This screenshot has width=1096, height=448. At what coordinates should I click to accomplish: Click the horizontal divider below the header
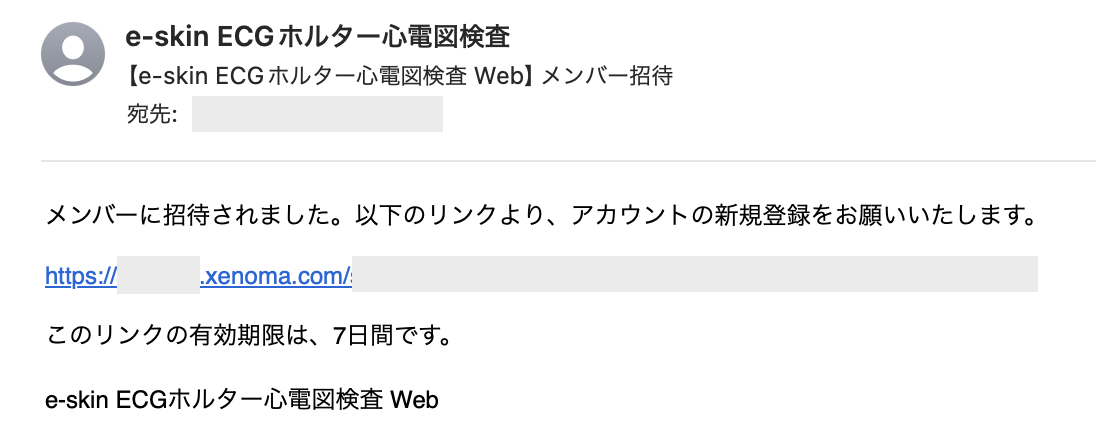[x=568, y=160]
